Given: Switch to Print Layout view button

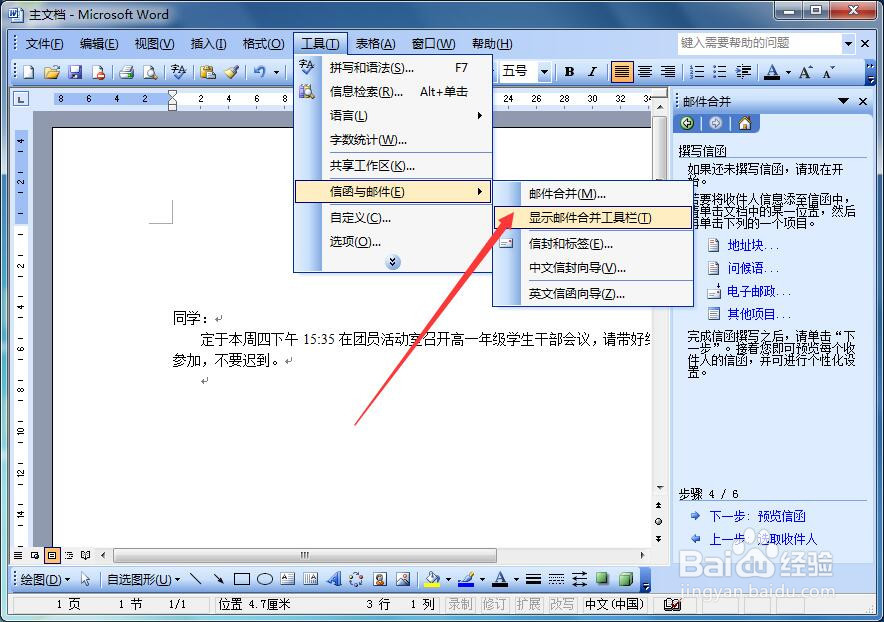Looking at the screenshot, I should tap(52, 555).
